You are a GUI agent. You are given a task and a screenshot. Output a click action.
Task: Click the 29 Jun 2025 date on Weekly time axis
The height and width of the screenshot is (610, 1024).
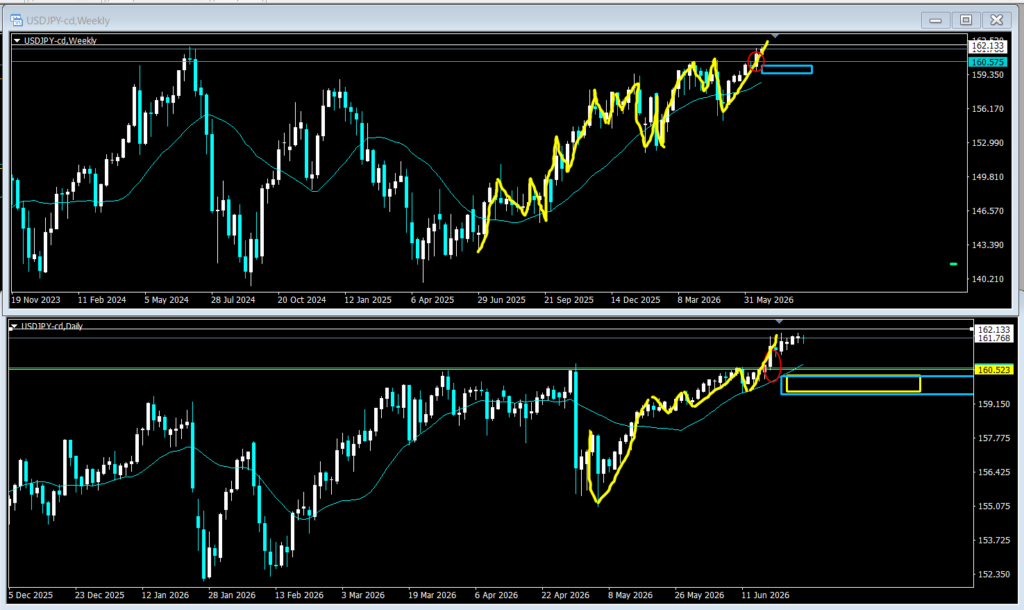tap(502, 300)
